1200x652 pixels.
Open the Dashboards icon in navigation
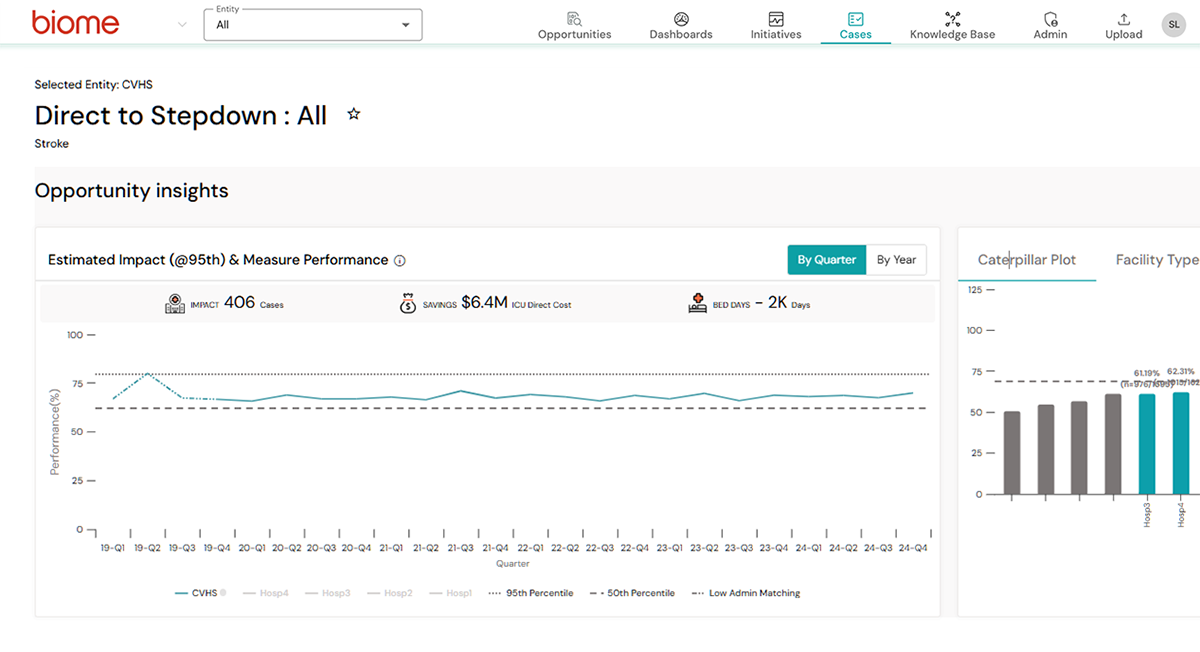[x=681, y=19]
